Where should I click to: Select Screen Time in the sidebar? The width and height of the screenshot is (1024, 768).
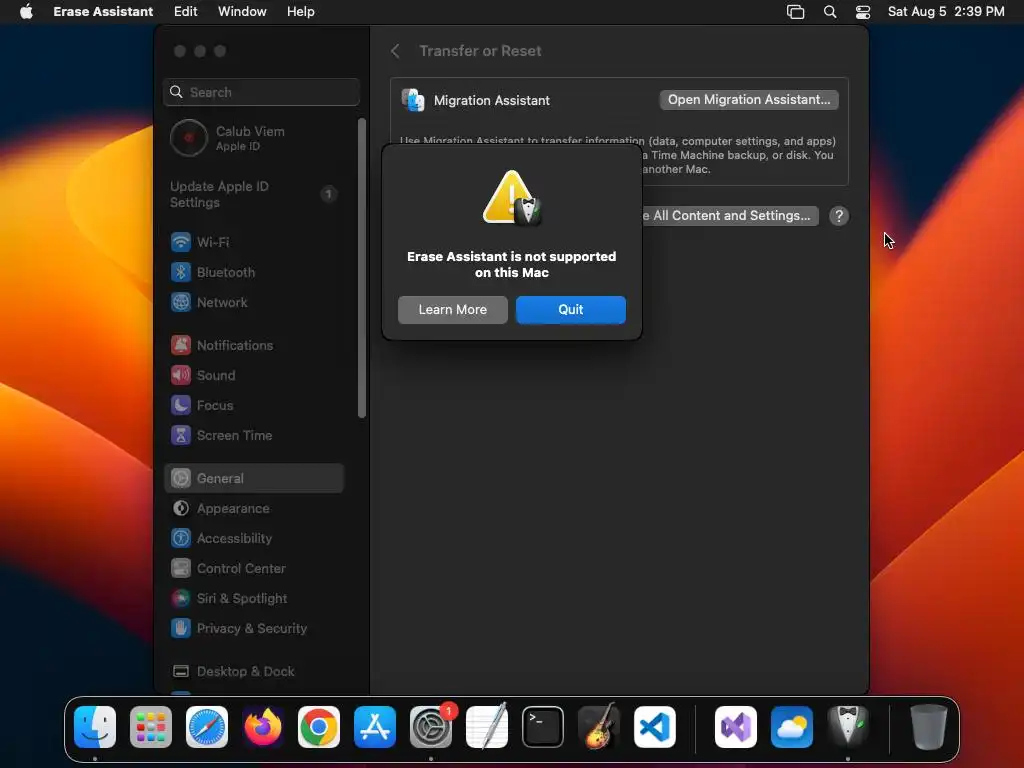coord(255,436)
